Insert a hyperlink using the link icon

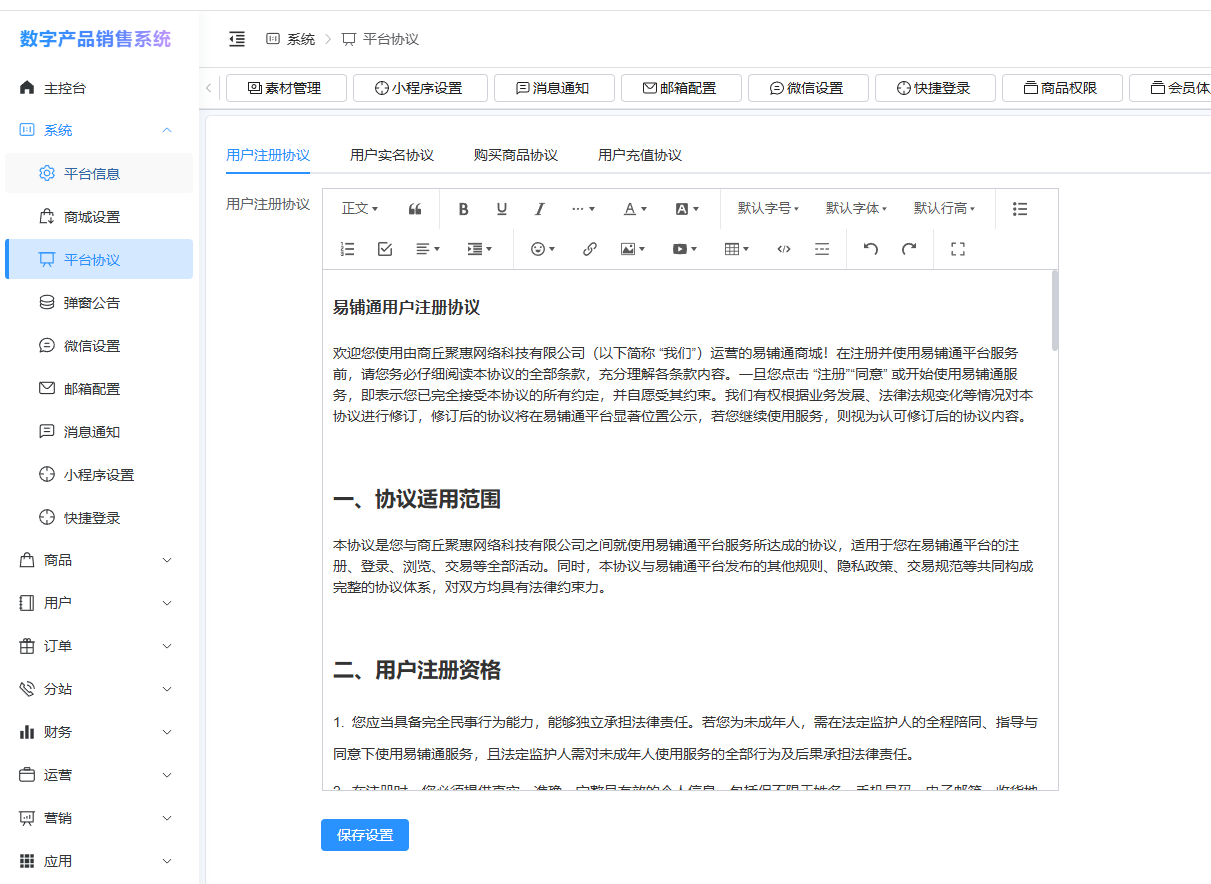click(x=589, y=249)
